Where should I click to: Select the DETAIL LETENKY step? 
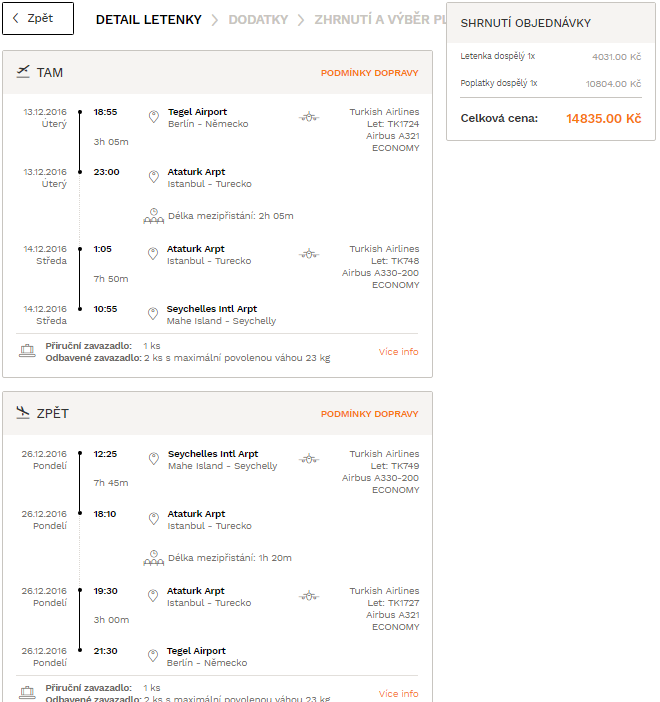[149, 20]
